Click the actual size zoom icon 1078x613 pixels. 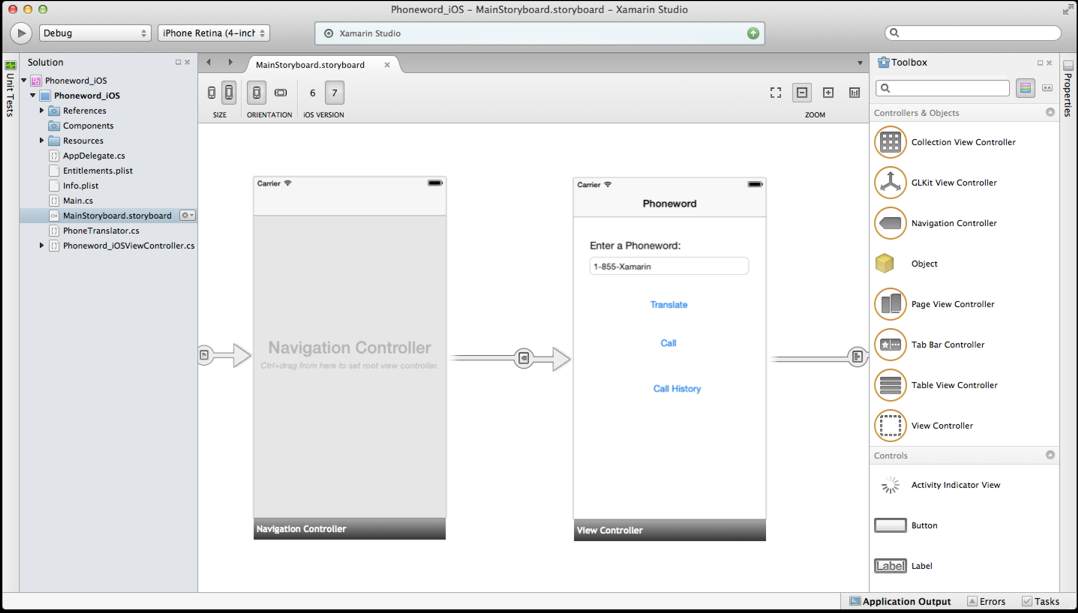[855, 93]
